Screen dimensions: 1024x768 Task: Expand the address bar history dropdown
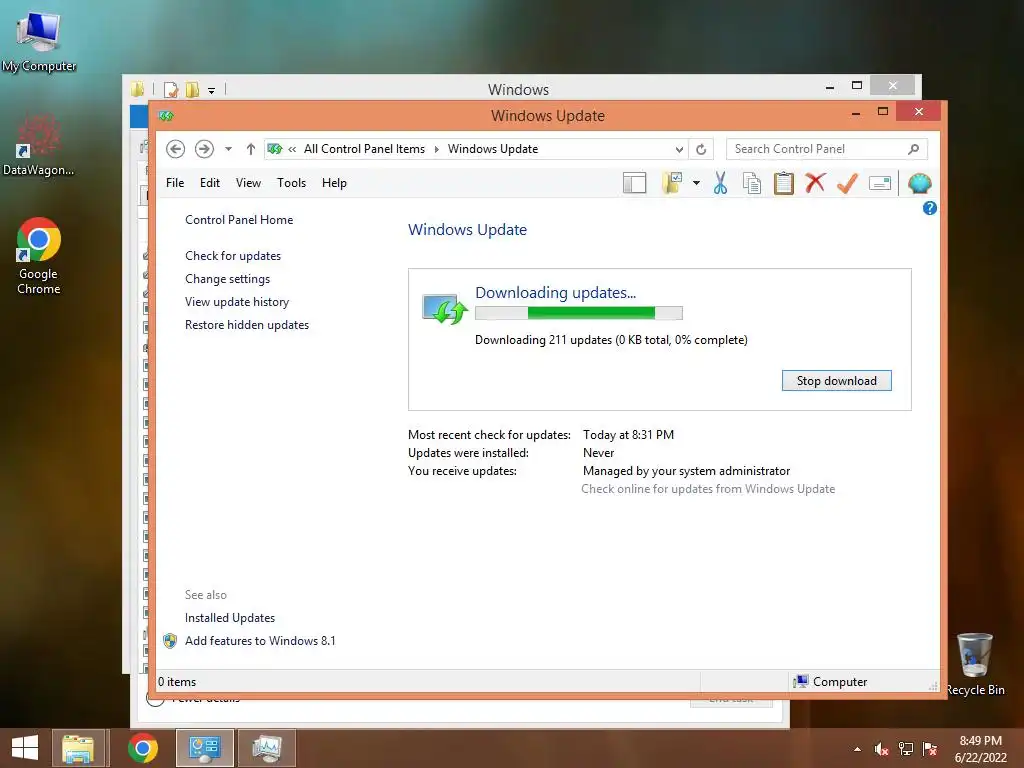pyautogui.click(x=679, y=150)
